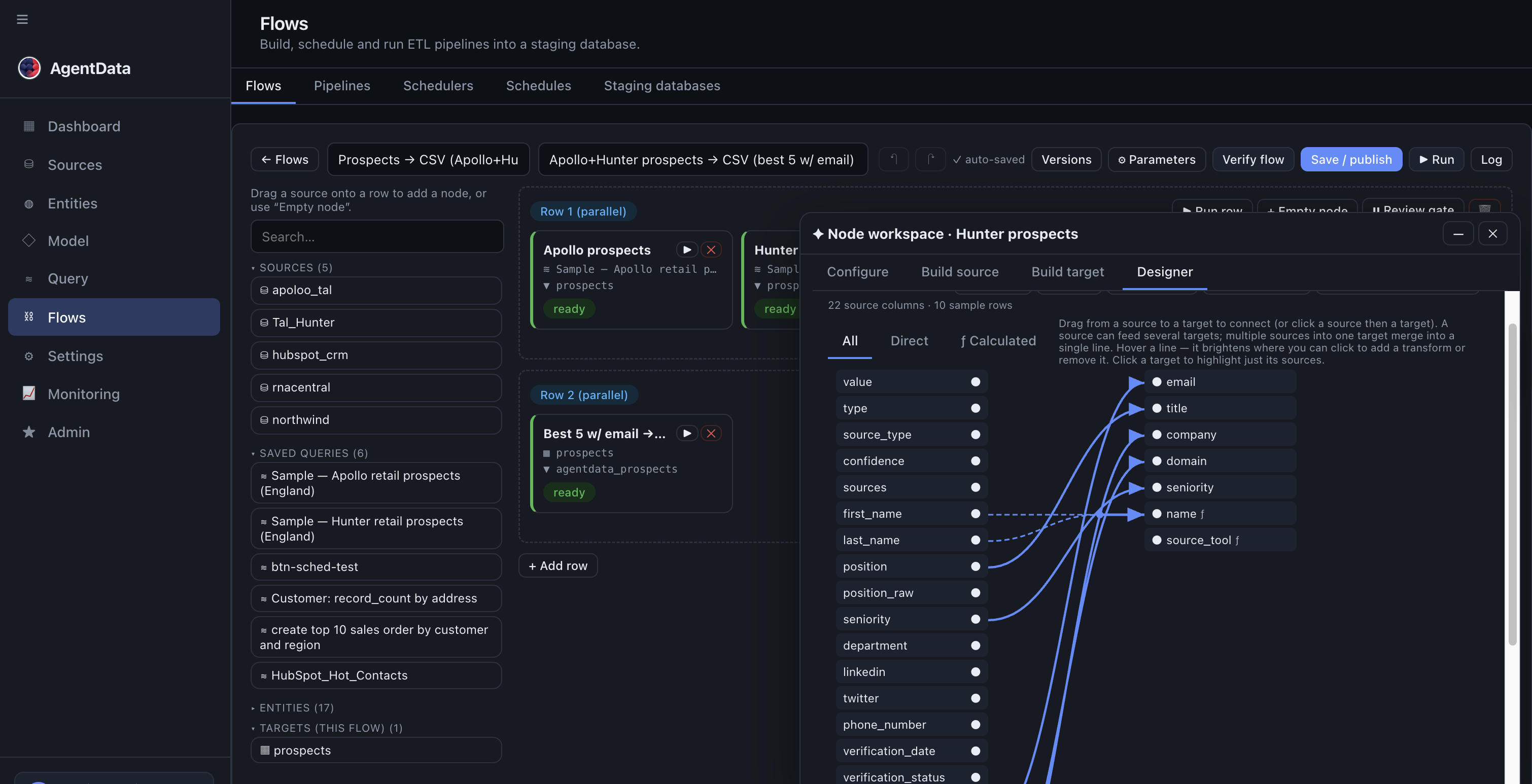Open Dashboard in the sidebar

point(114,126)
